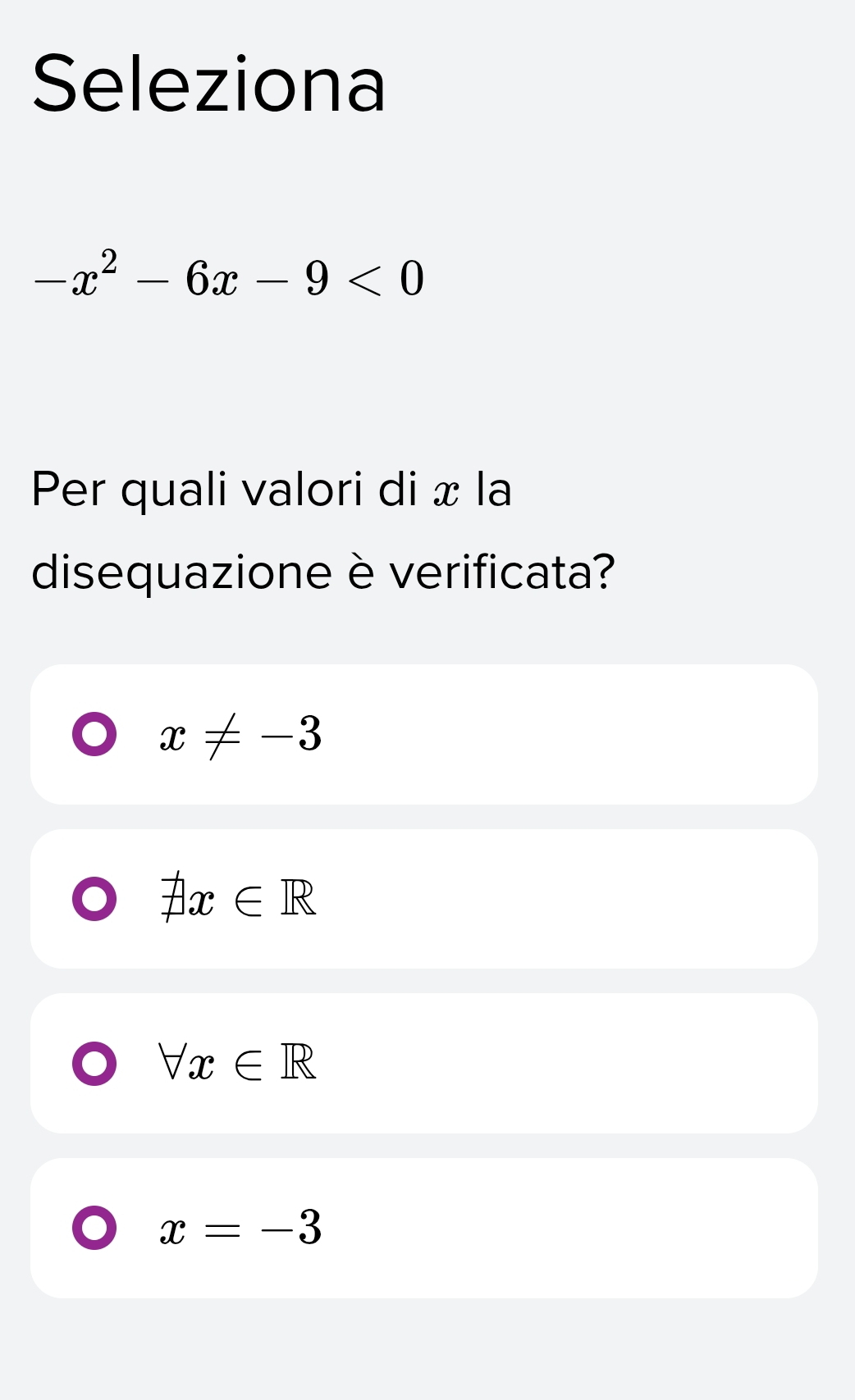
Task: Click the text line 'Per quali valori di x la'
Action: coord(271,490)
